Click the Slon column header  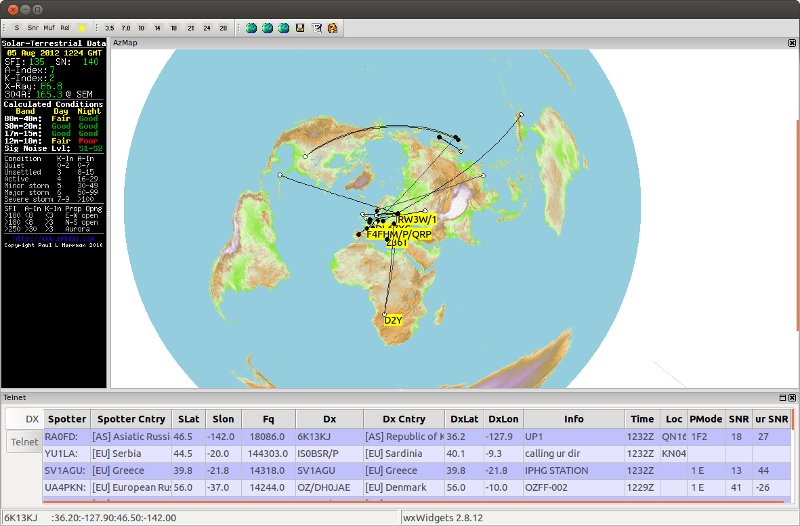223,419
